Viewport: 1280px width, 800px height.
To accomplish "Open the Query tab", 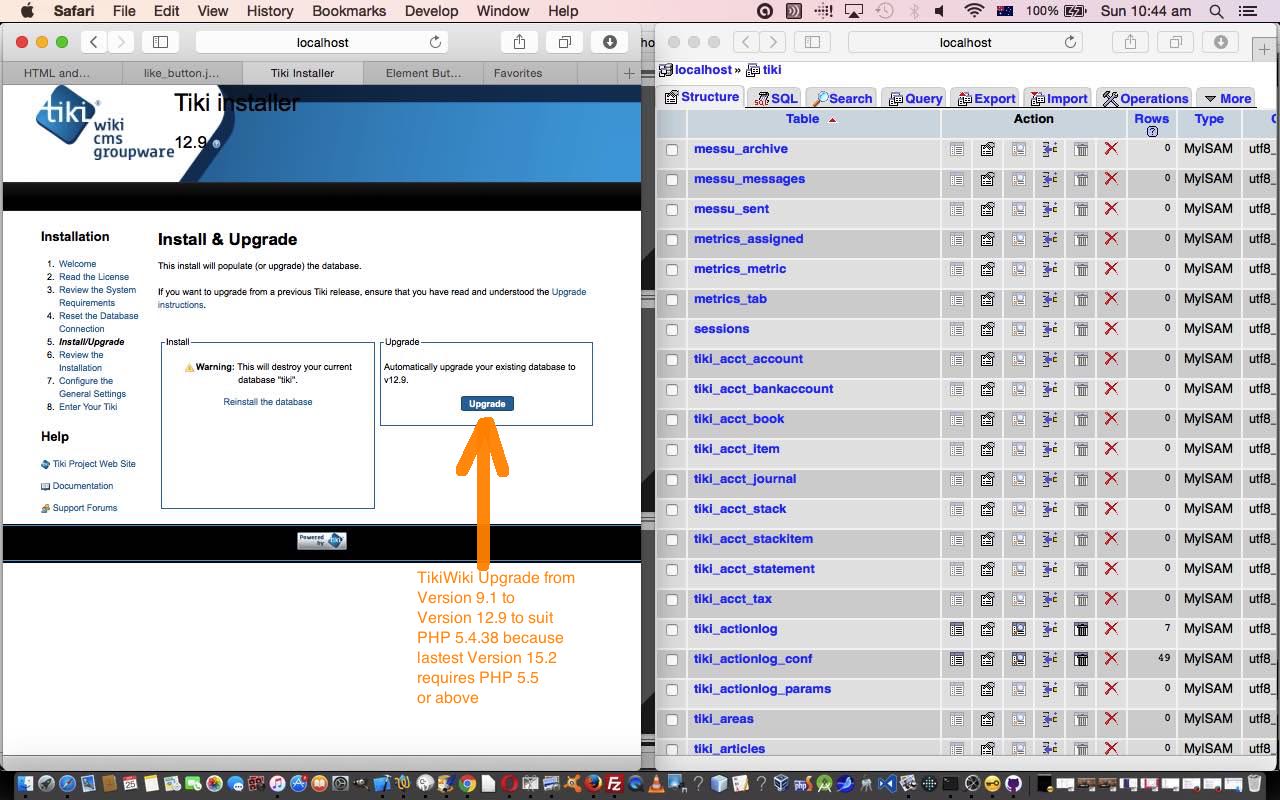I will pyautogui.click(x=915, y=98).
